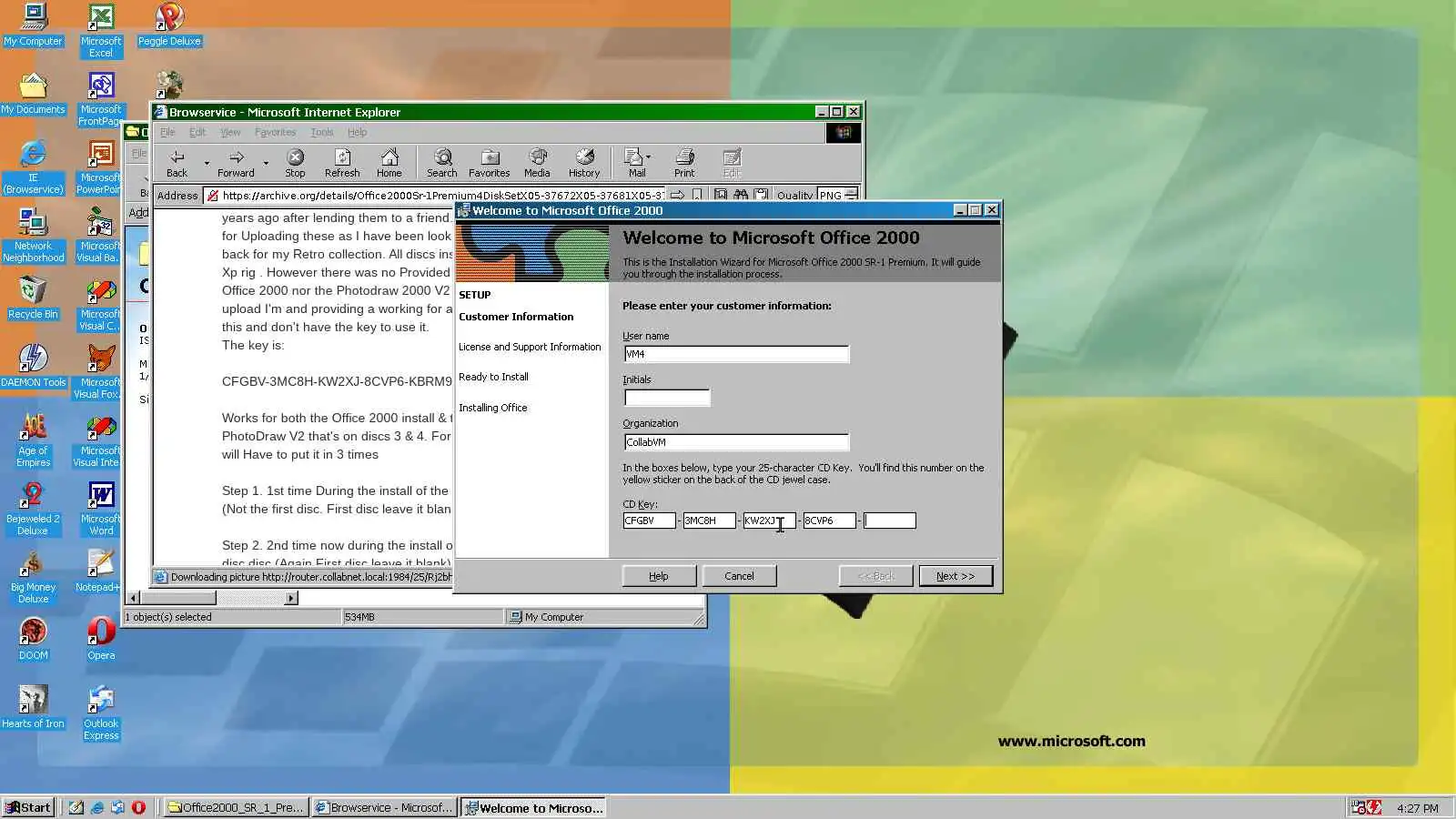Screen dimensions: 1456x819
Task: Click the left arrow of horizontal scrollbar
Action: tap(134, 598)
